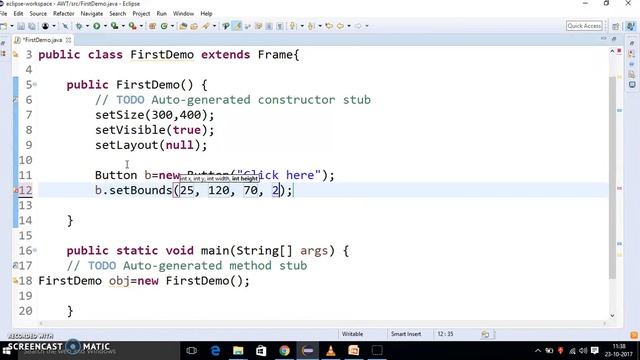Click the Search flashlight toolbar icon
The height and width of the screenshot is (360, 640).
206,26
